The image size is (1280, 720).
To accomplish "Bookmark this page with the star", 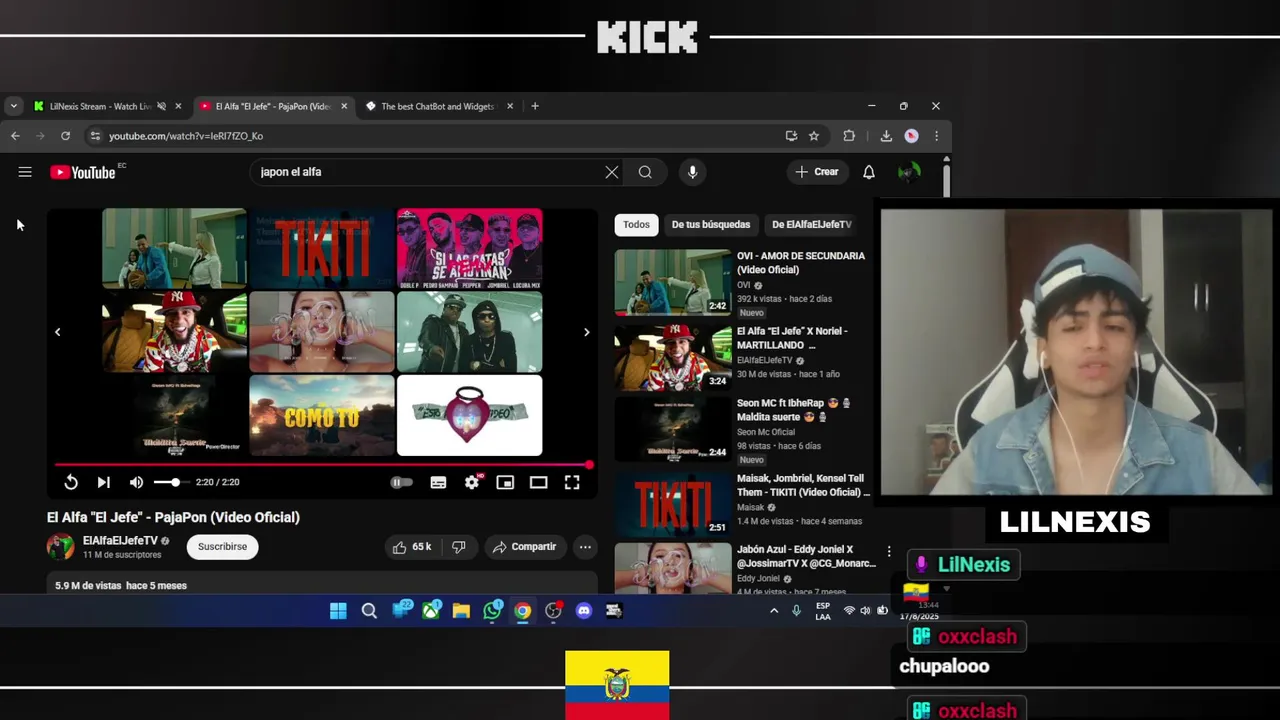I will pos(814,136).
